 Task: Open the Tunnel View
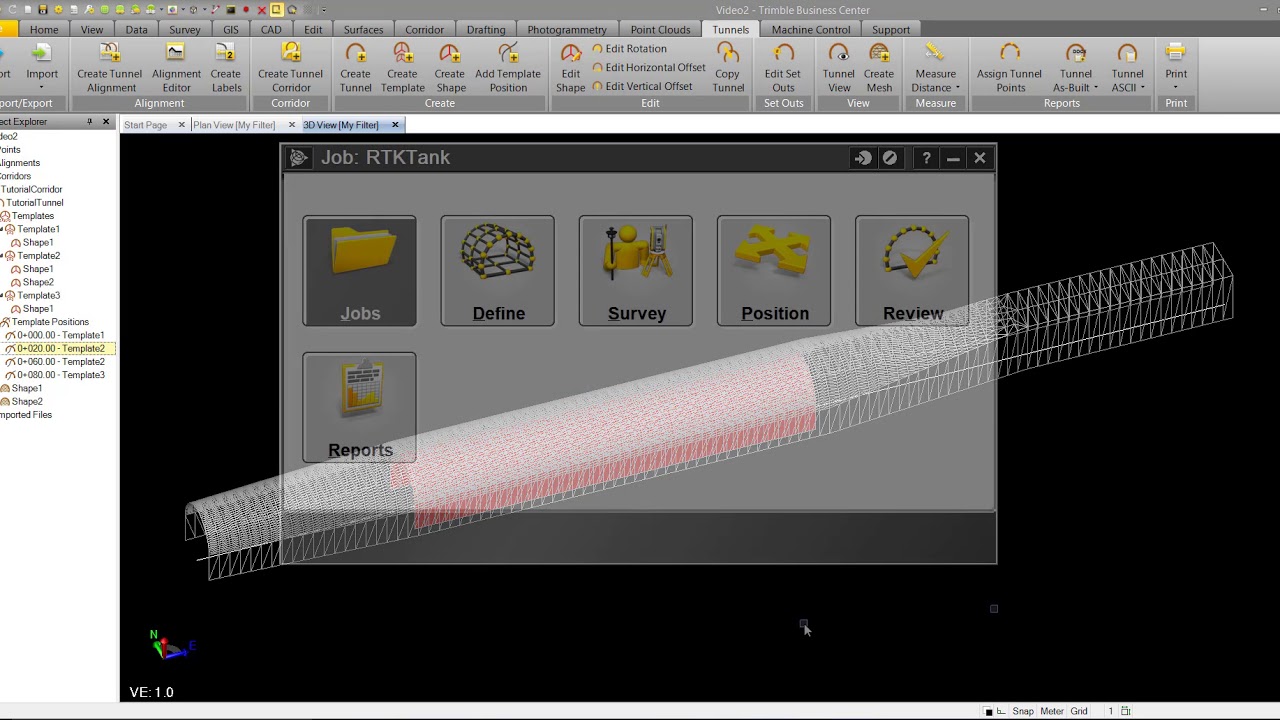pos(838,68)
